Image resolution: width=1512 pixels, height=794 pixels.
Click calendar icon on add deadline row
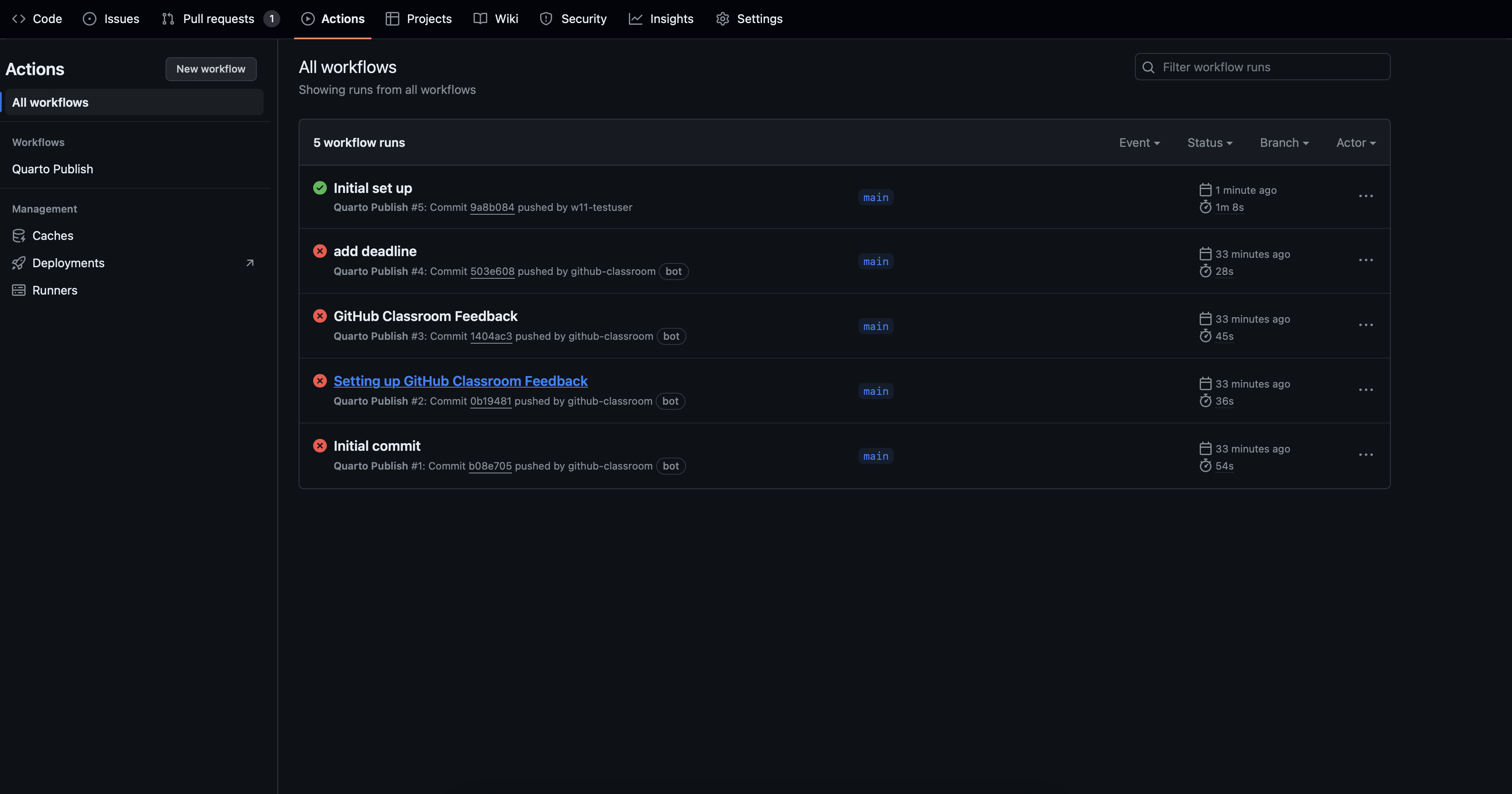1206,254
